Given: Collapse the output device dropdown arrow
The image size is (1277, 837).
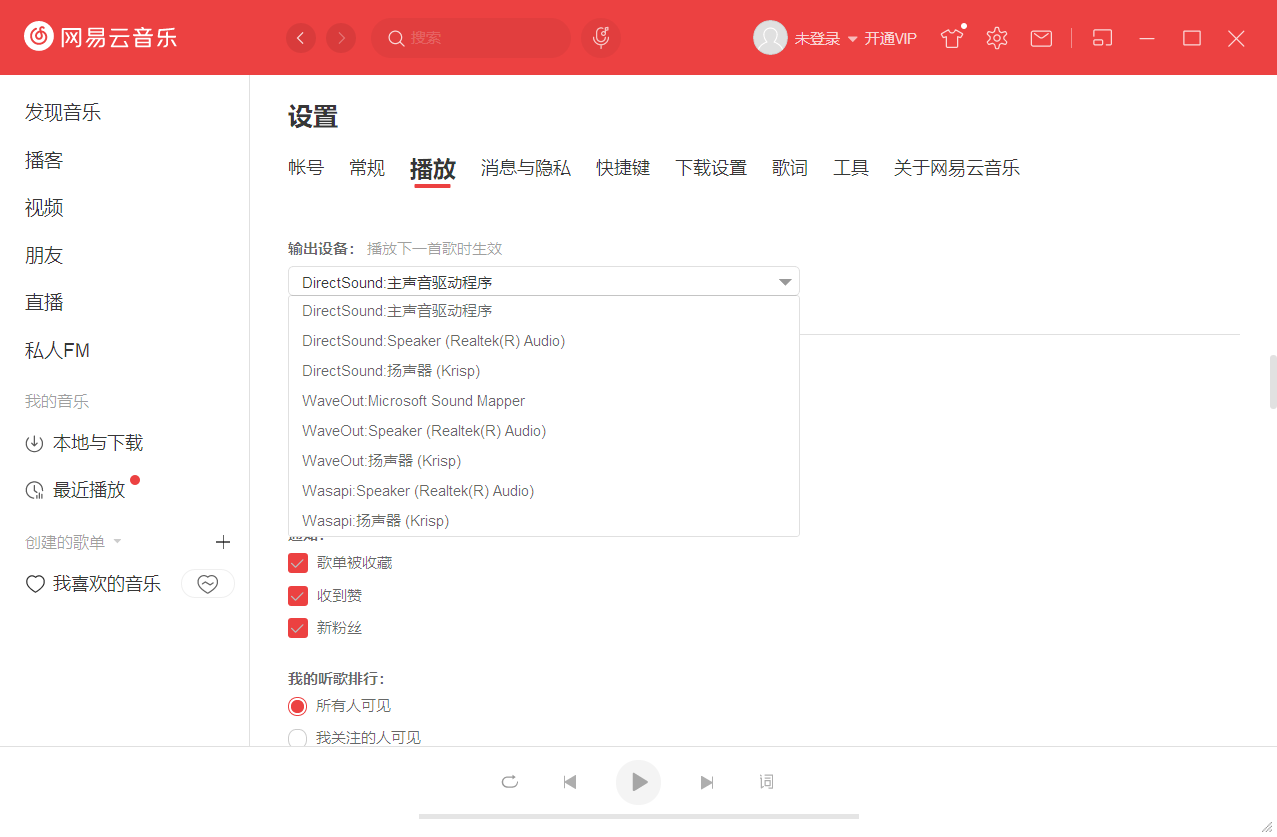Looking at the screenshot, I should [x=785, y=282].
